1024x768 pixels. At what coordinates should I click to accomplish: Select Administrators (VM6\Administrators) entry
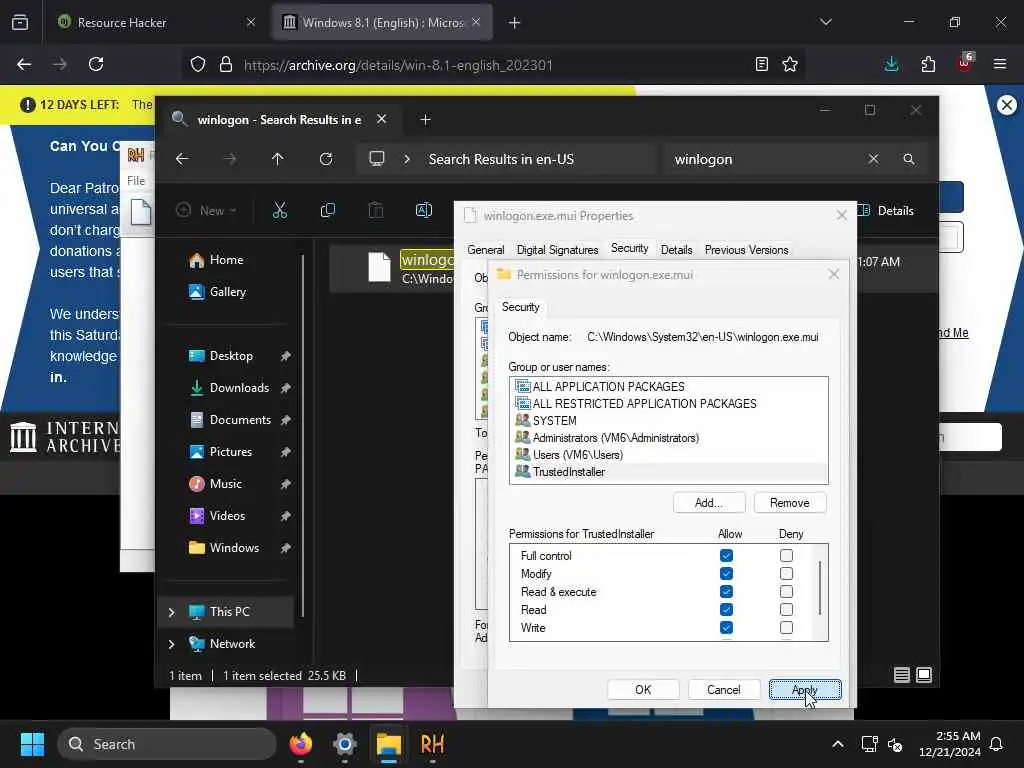(x=669, y=438)
